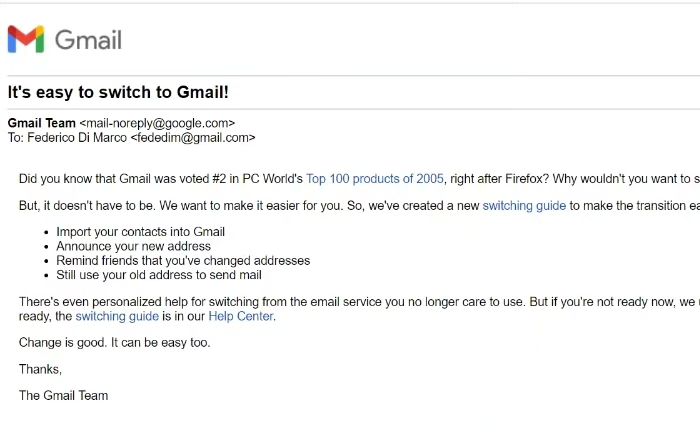Click the "Change is good. It can be easy too." line
This screenshot has width=700, height=437.
(x=114, y=343)
